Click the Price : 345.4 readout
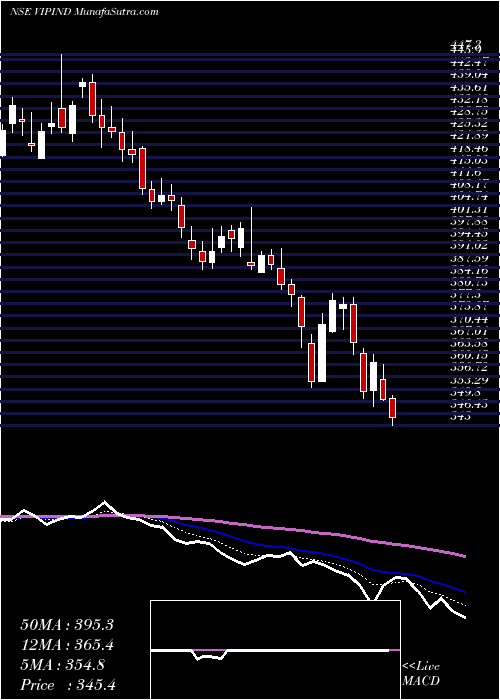The width and height of the screenshot is (500, 700). click(68, 685)
